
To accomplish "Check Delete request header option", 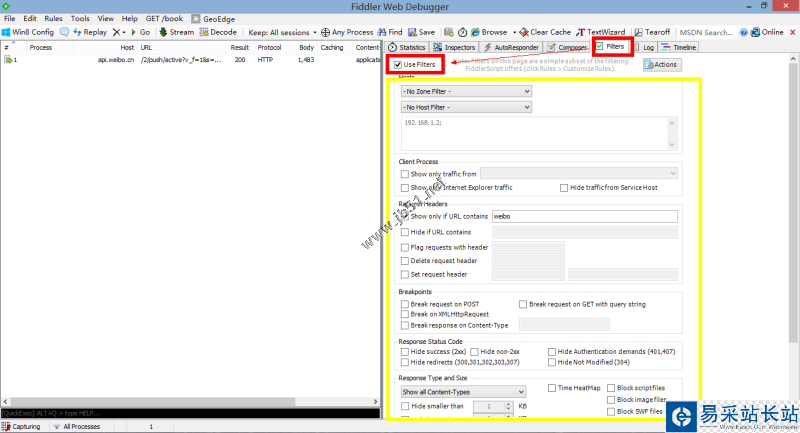I will click(x=405, y=261).
